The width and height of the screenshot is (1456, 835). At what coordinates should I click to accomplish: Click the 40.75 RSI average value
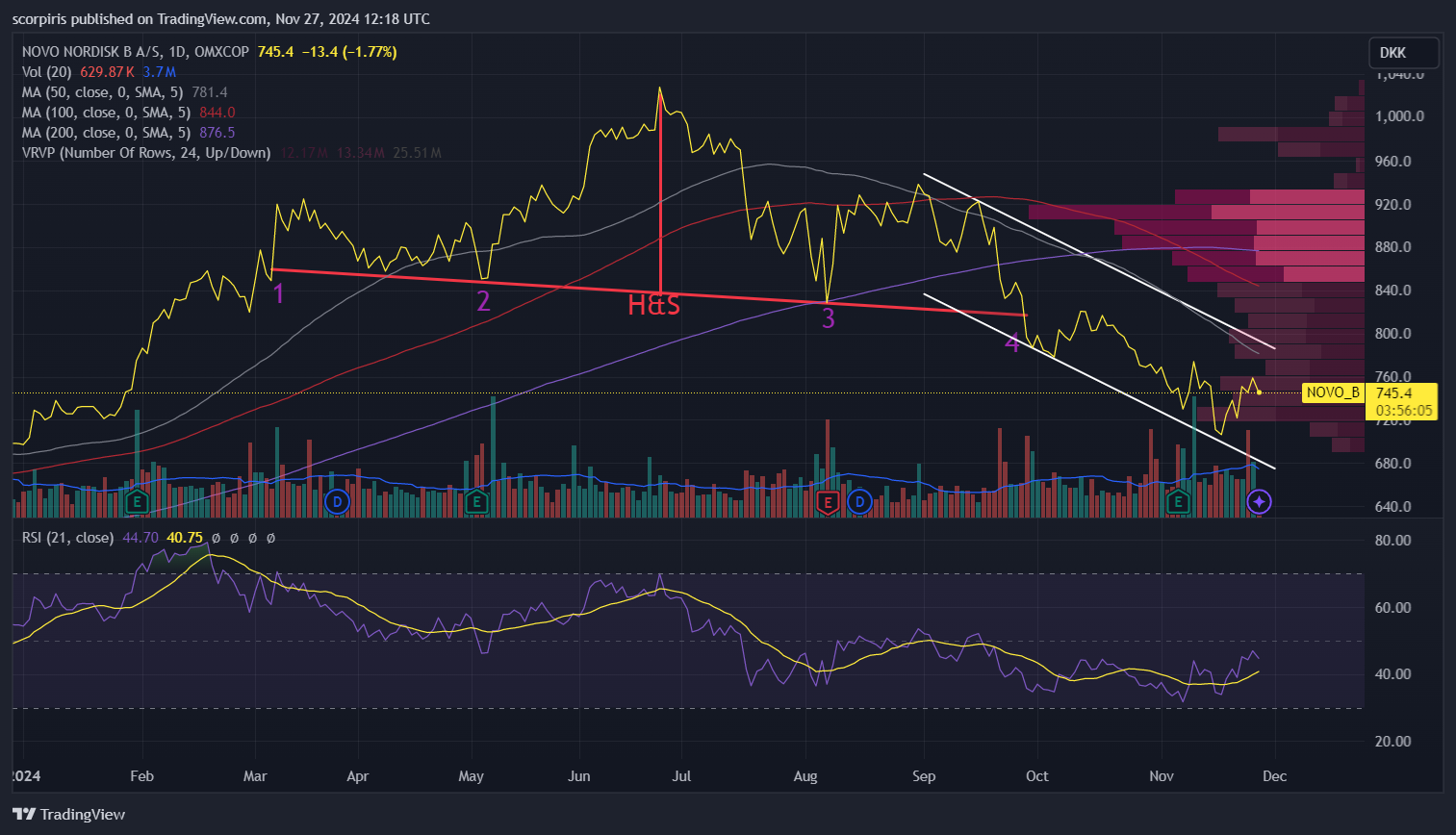pos(185,538)
